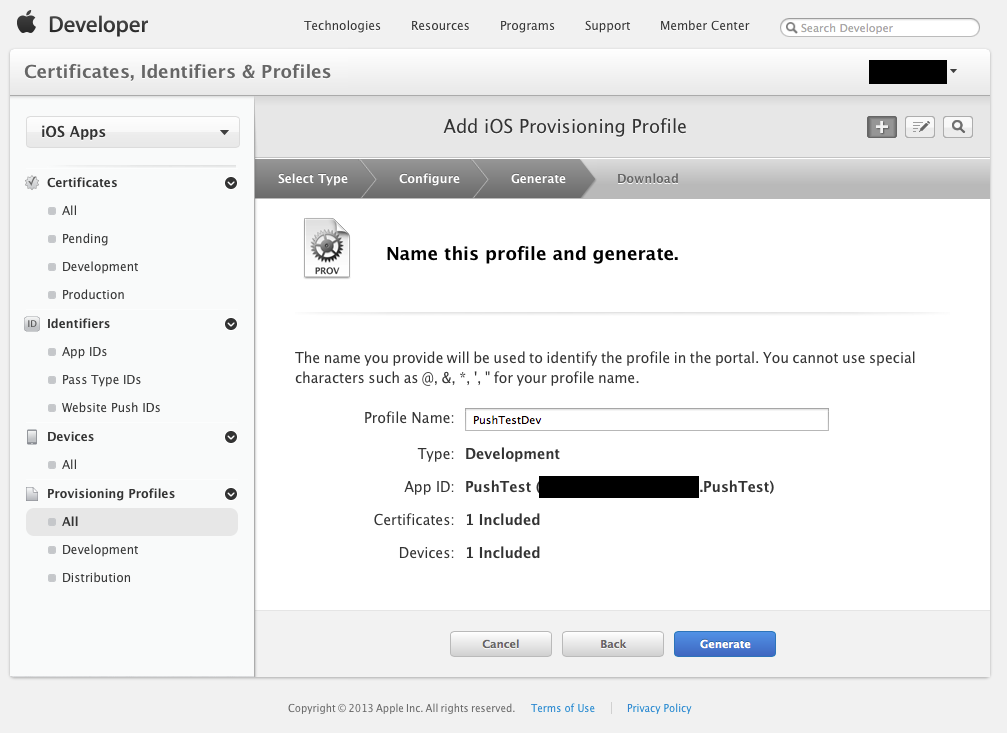Click the add profile plus icon
1007x733 pixels.
(882, 127)
